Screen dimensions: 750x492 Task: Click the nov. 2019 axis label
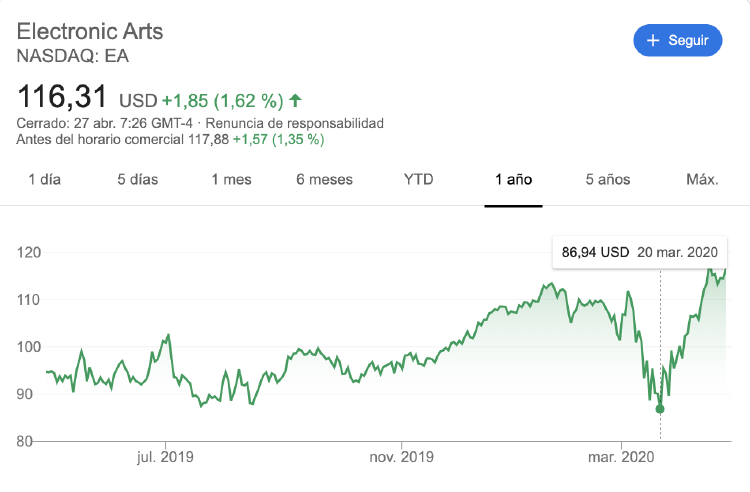click(x=401, y=457)
